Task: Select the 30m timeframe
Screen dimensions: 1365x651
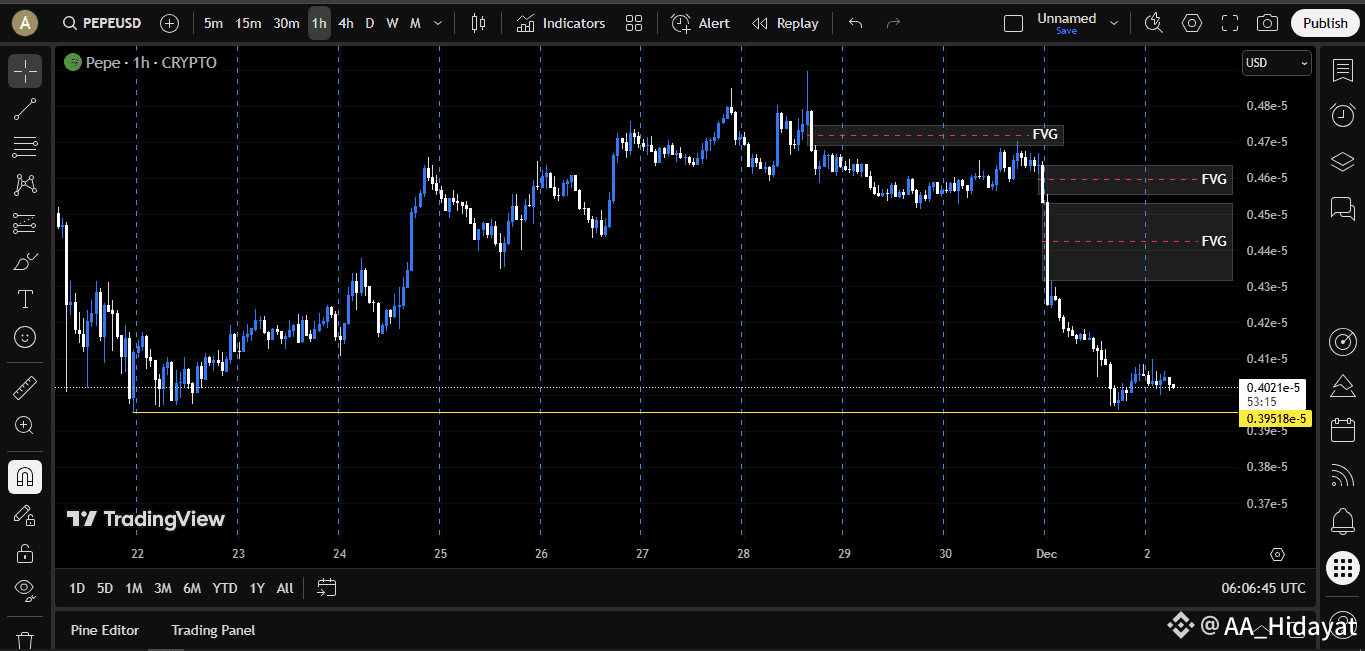Action: point(286,23)
